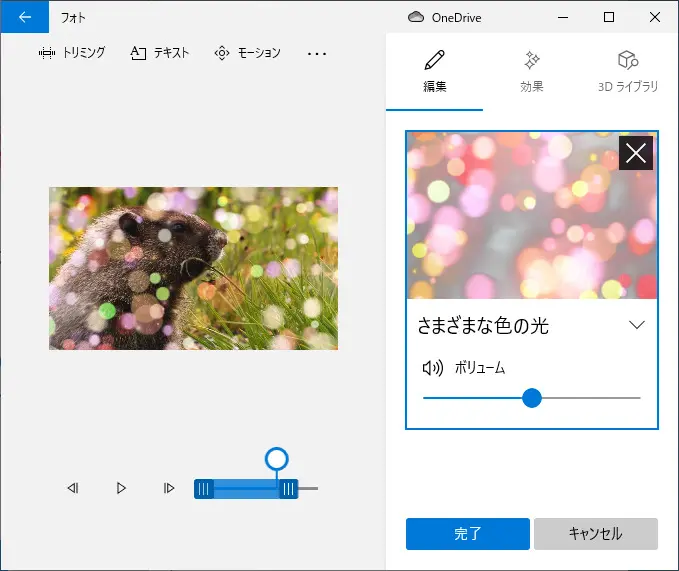
Task: Click the circular playhead seek marker
Action: point(277,459)
